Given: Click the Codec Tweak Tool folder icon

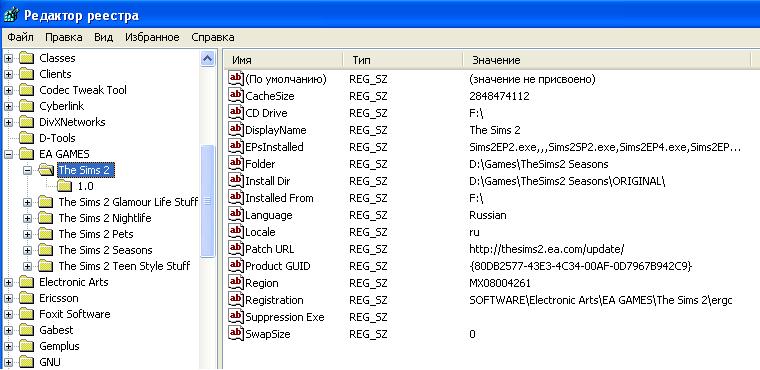Looking at the screenshot, I should point(26,90).
